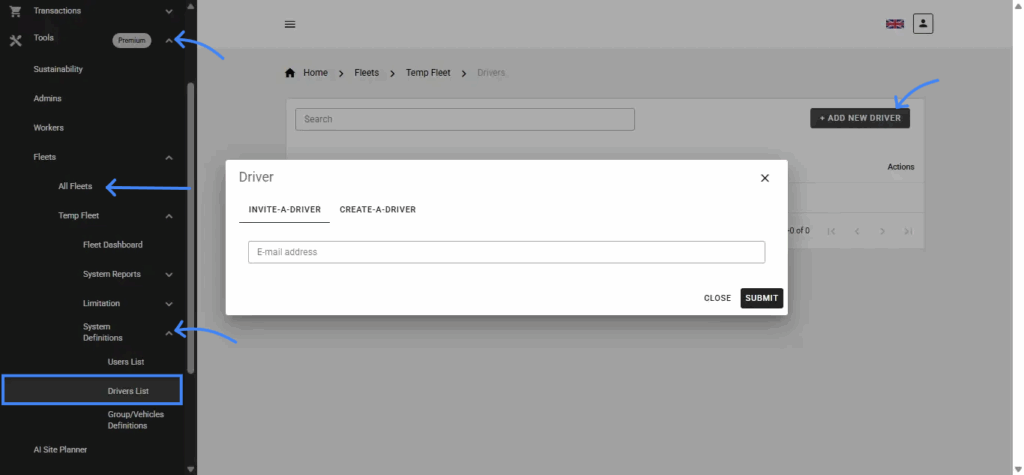Expand the System Reports chevron
Viewport: 1024px width, 475px height.
(x=169, y=274)
